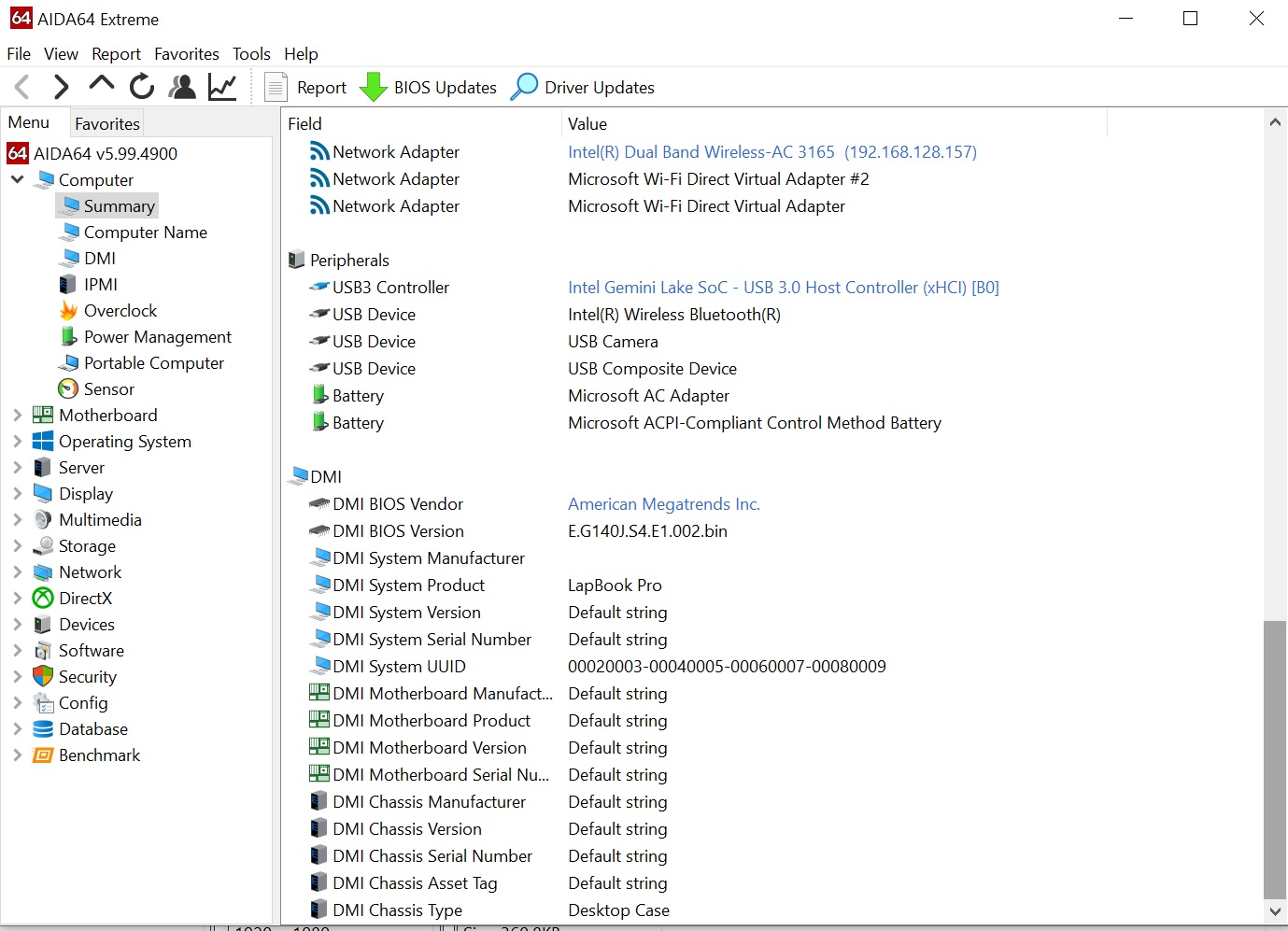The width and height of the screenshot is (1288, 931).
Task: Click the Multimedia speaker icon
Action: point(43,519)
